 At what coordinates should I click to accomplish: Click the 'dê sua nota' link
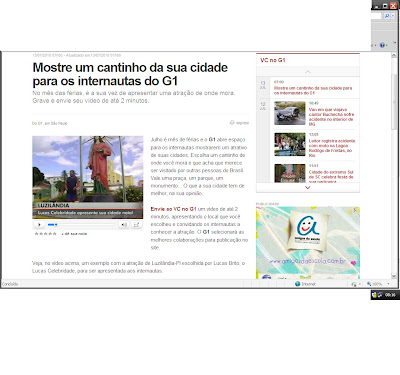pos(75,234)
